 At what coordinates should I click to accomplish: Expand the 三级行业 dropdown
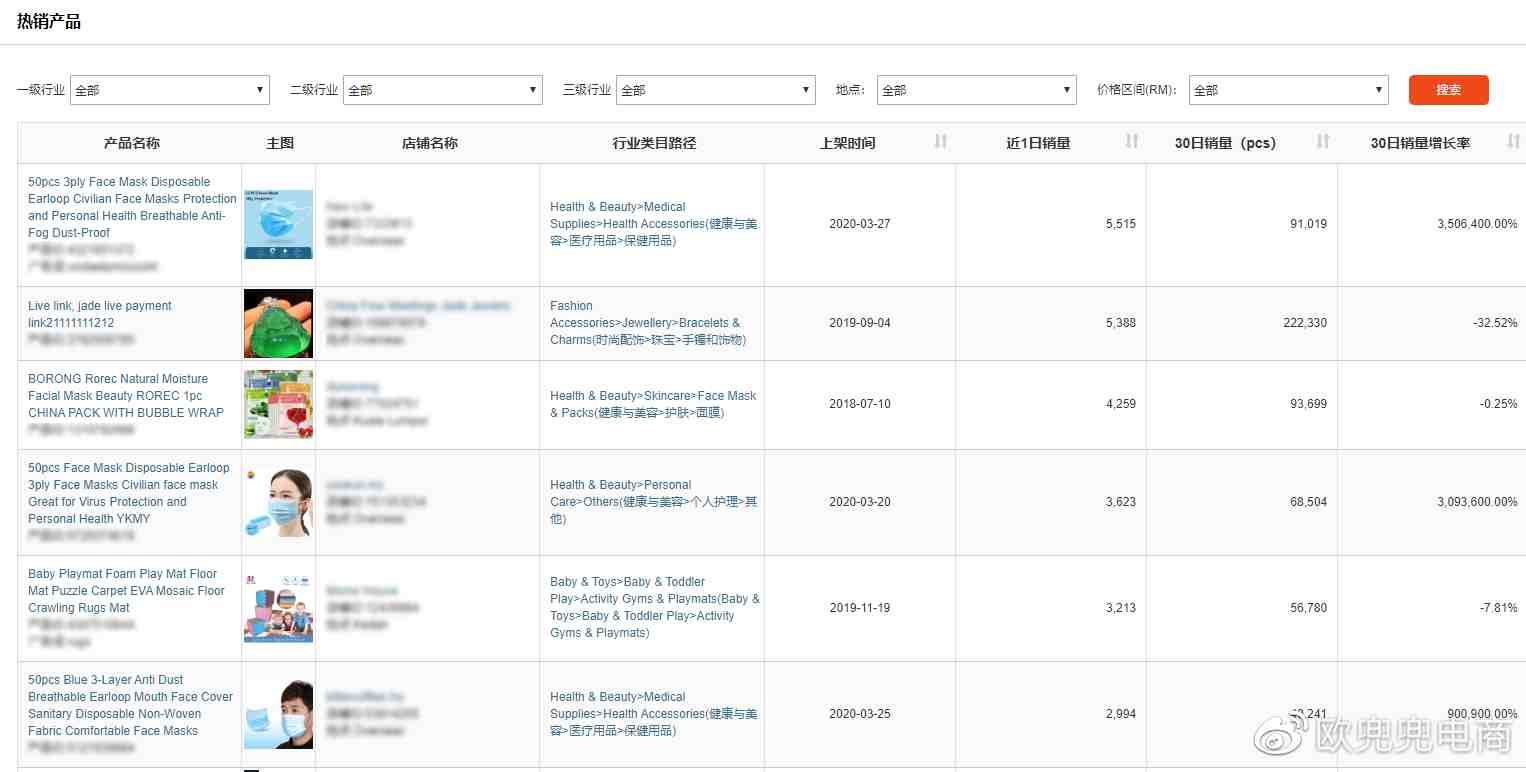715,90
